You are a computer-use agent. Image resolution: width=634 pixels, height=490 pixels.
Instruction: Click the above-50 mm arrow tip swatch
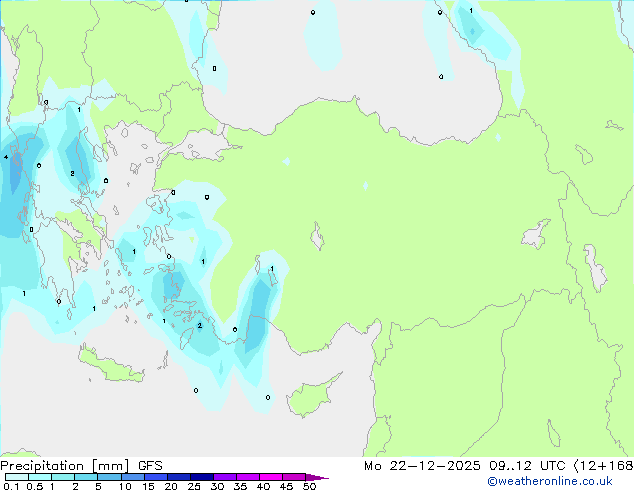coord(317,477)
